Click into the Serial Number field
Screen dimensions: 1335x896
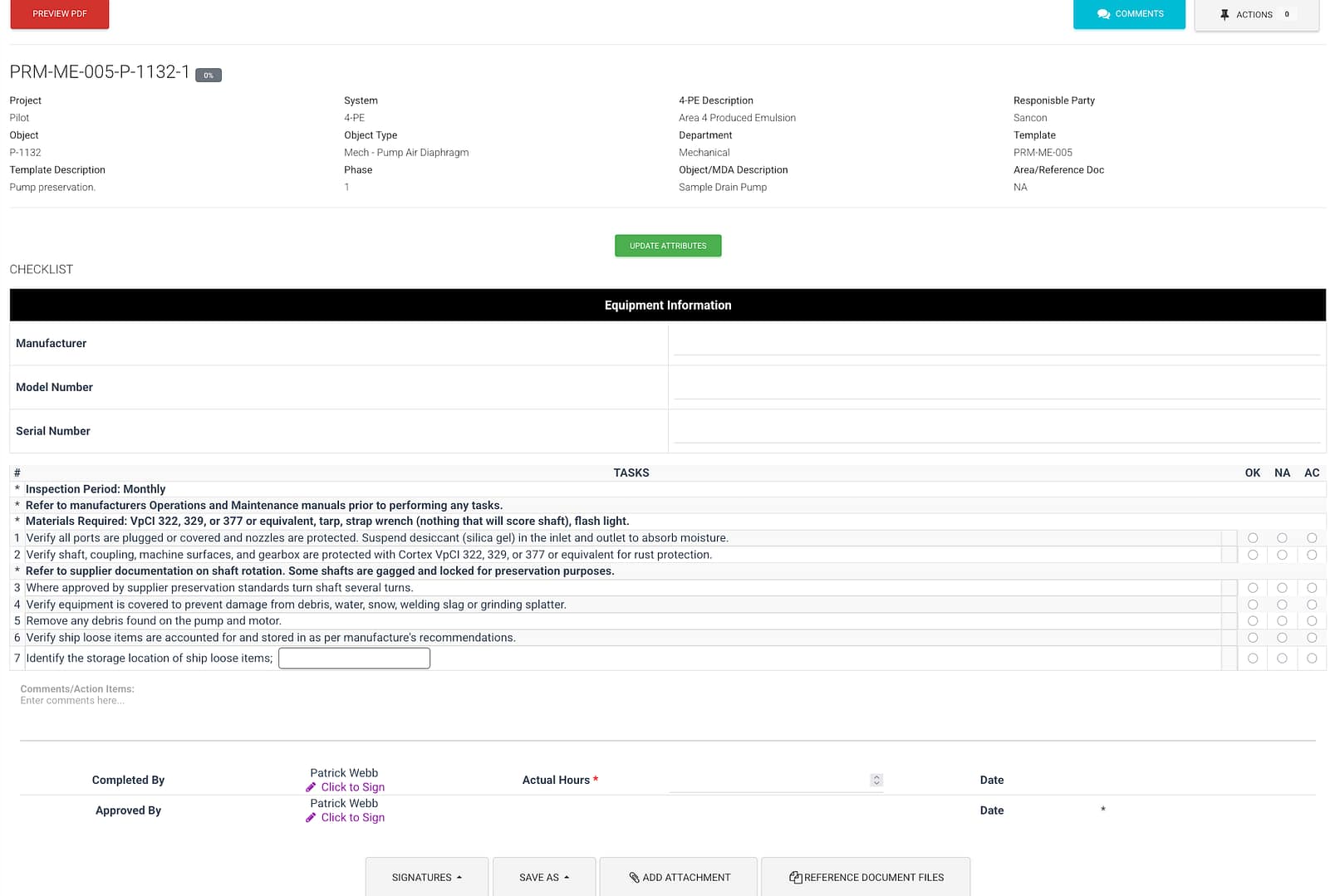click(996, 431)
